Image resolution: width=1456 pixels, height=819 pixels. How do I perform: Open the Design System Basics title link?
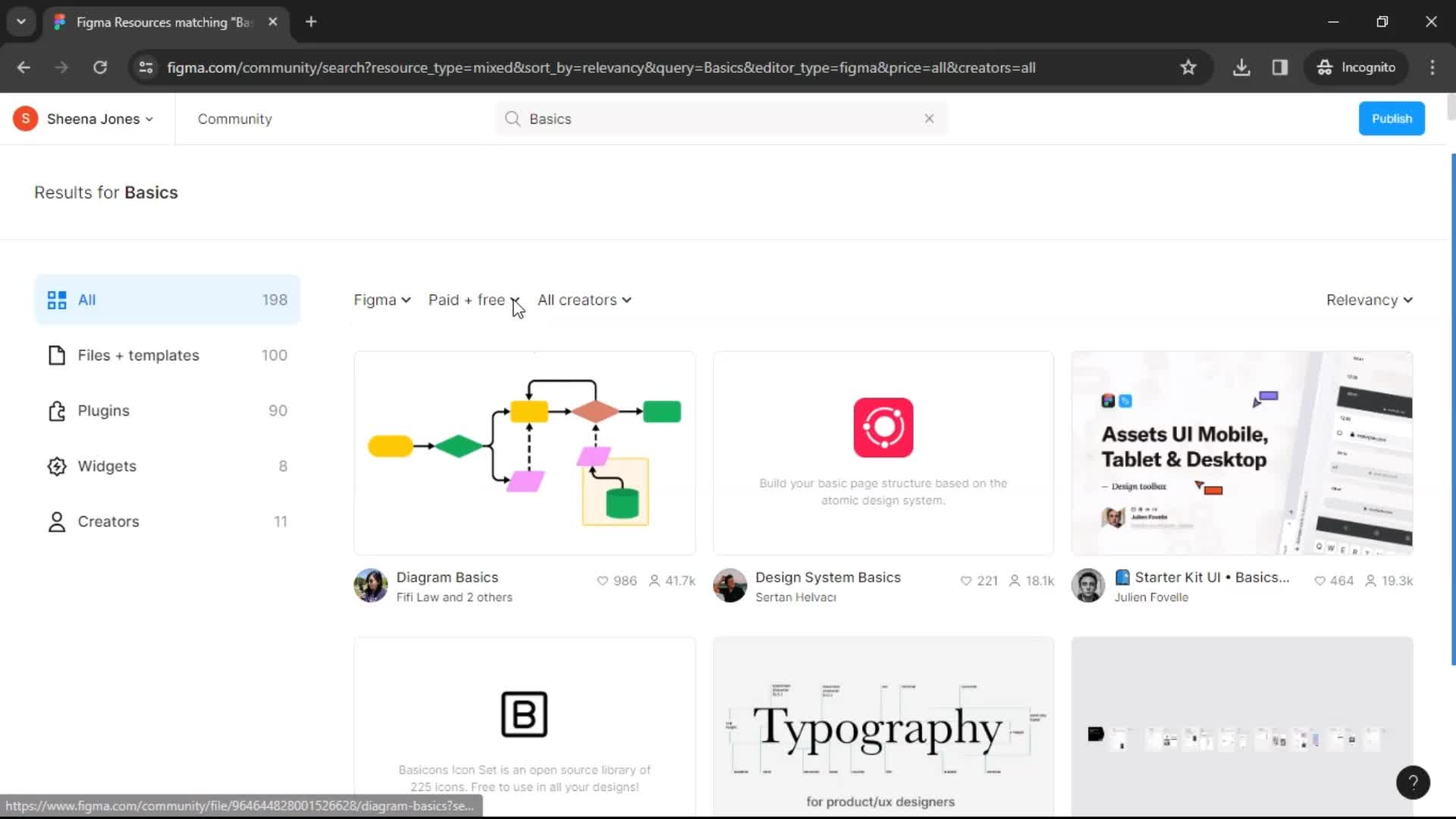pos(828,577)
